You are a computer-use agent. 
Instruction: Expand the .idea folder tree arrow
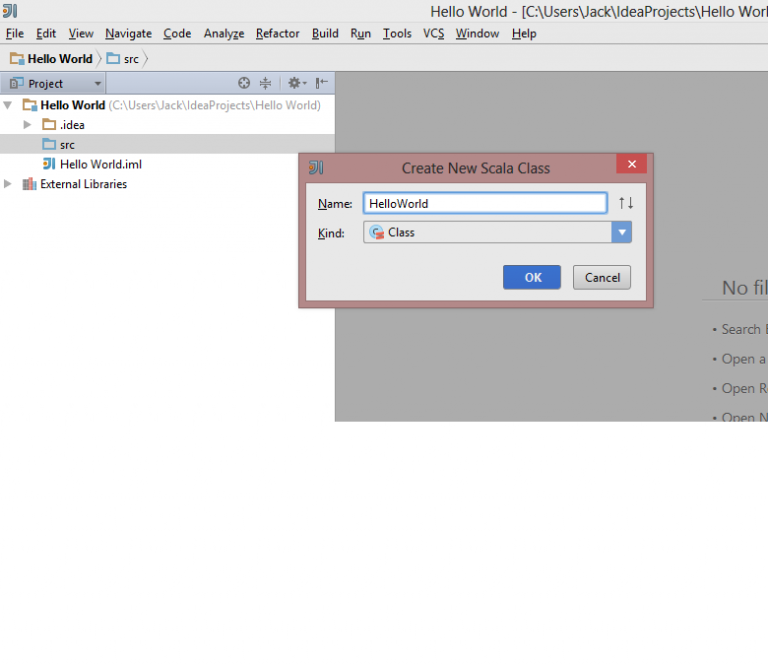pyautogui.click(x=28, y=125)
